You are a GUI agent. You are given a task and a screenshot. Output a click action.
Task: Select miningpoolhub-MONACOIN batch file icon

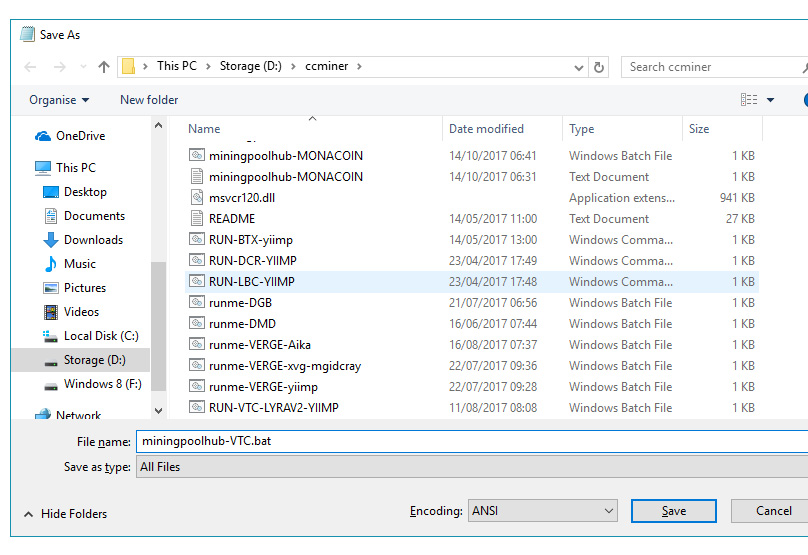tap(196, 155)
